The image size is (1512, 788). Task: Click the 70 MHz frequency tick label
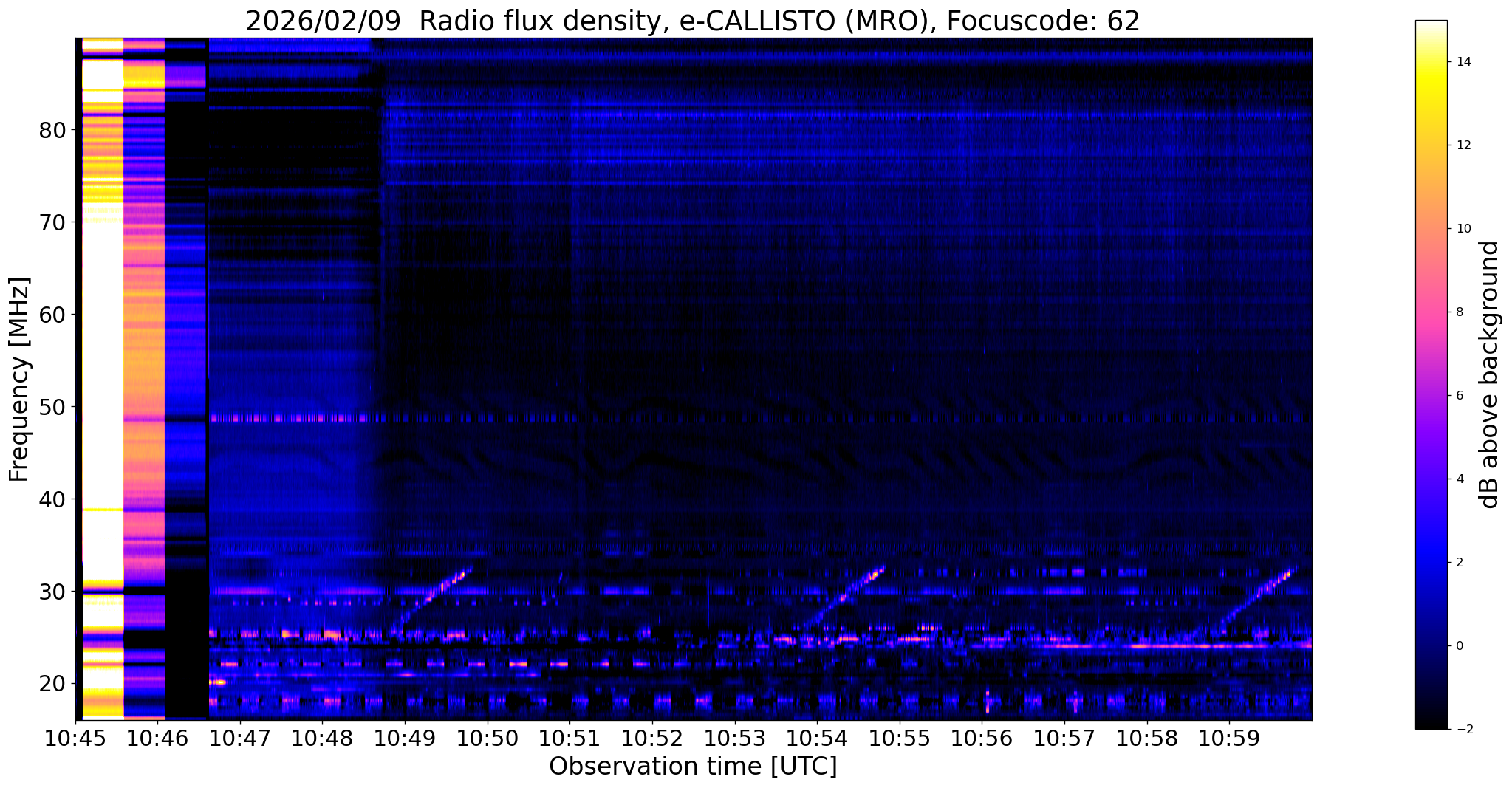(x=52, y=222)
